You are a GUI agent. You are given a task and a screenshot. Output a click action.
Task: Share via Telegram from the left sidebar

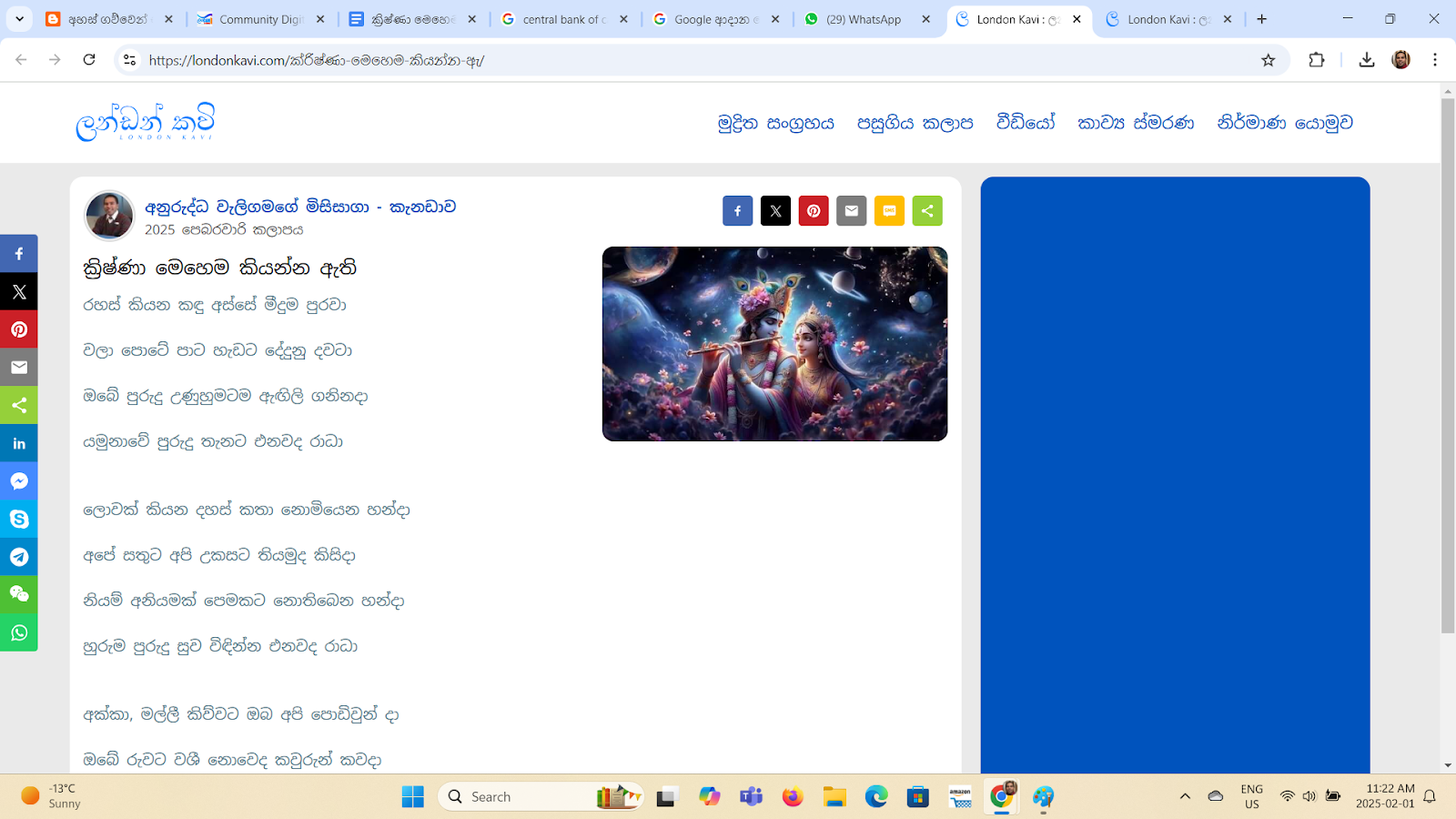(x=18, y=557)
